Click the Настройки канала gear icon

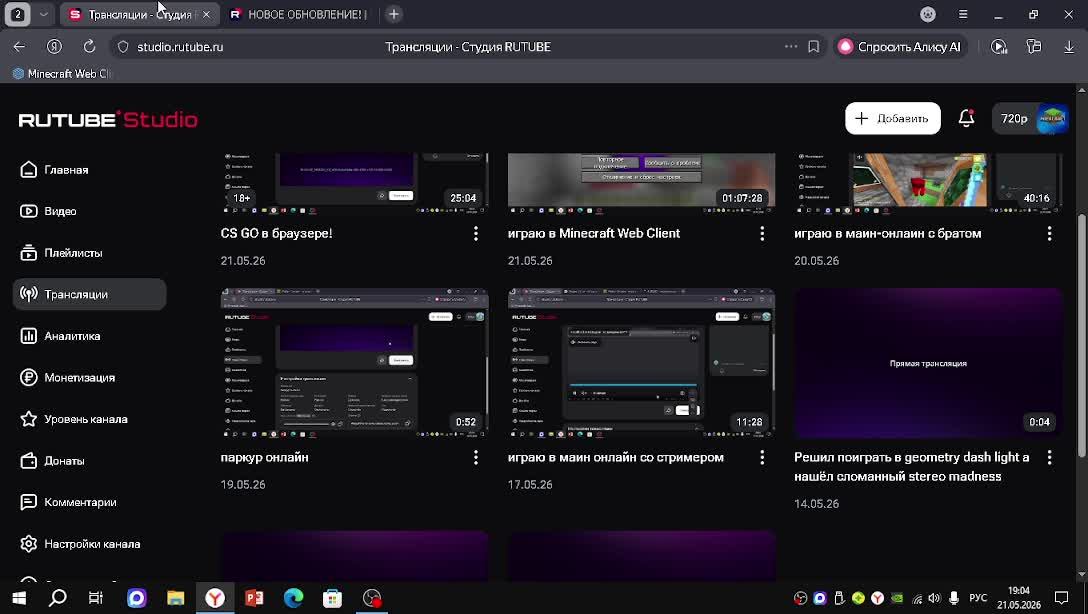28,544
